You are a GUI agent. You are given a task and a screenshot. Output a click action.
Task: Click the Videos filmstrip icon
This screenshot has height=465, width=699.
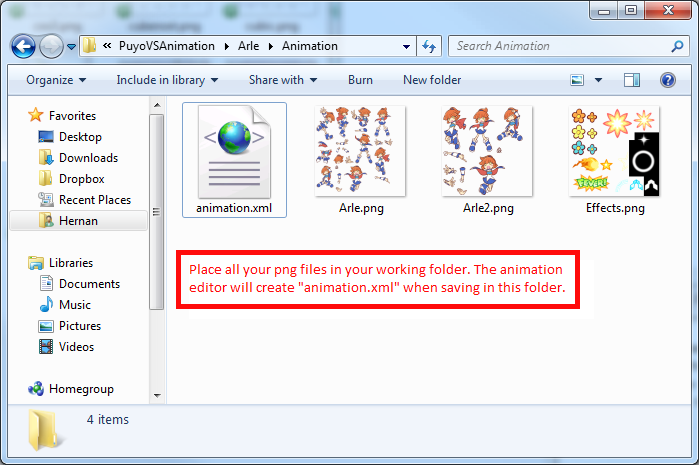(46, 347)
